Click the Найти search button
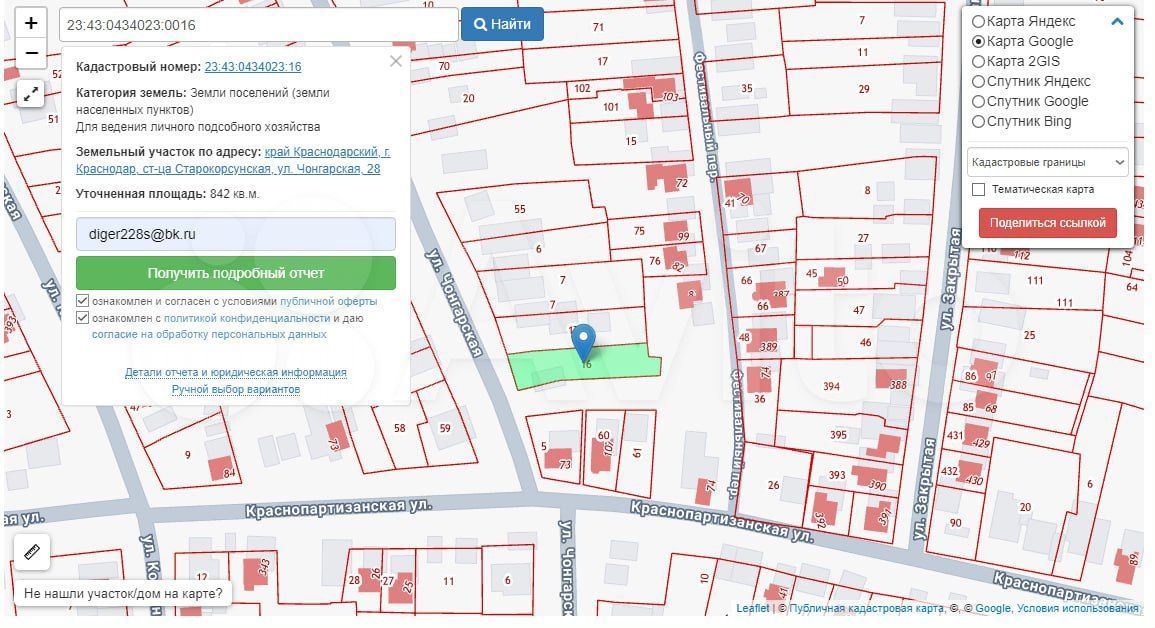The image size is (1155, 628). 502,24
